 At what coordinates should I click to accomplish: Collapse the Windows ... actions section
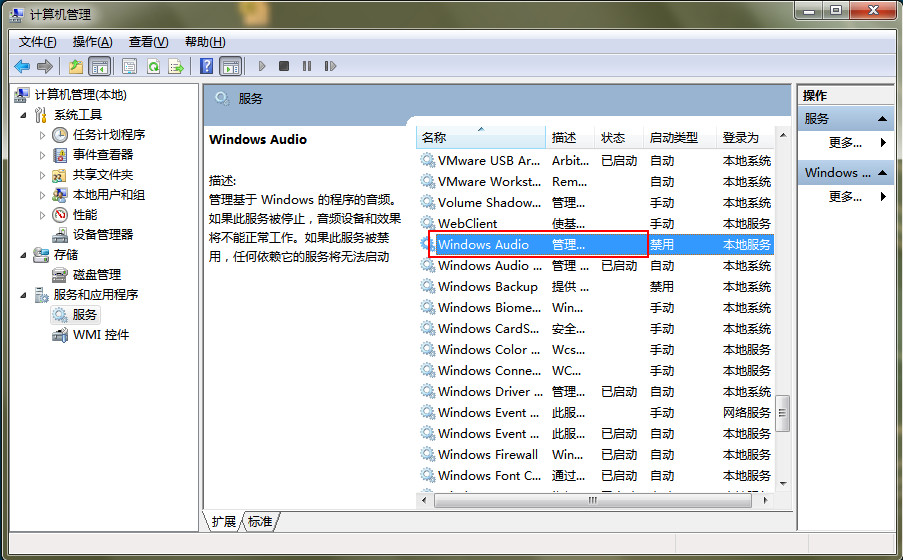(x=882, y=173)
